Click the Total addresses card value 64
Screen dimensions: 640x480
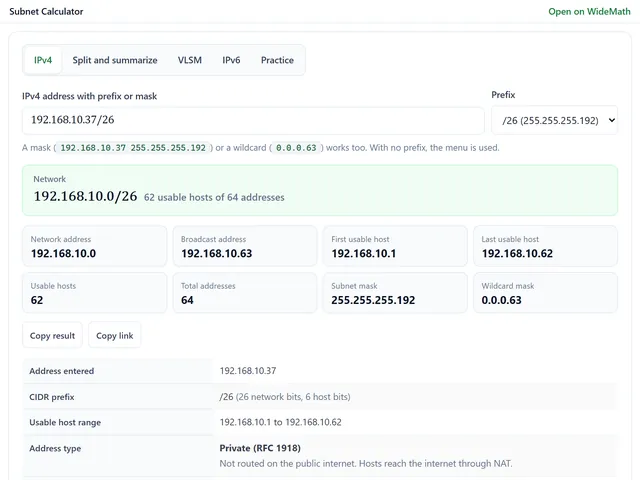(187, 300)
